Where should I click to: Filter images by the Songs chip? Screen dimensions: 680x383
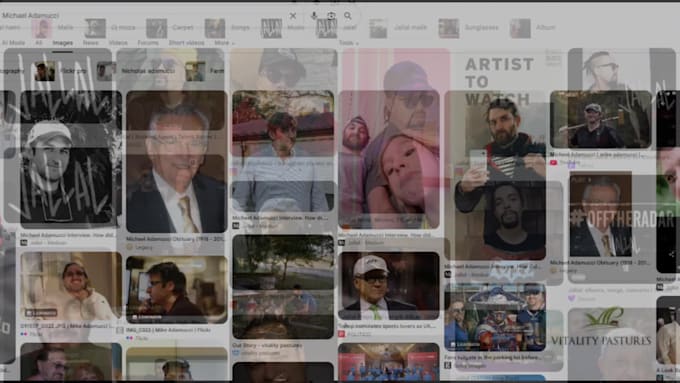(227, 28)
